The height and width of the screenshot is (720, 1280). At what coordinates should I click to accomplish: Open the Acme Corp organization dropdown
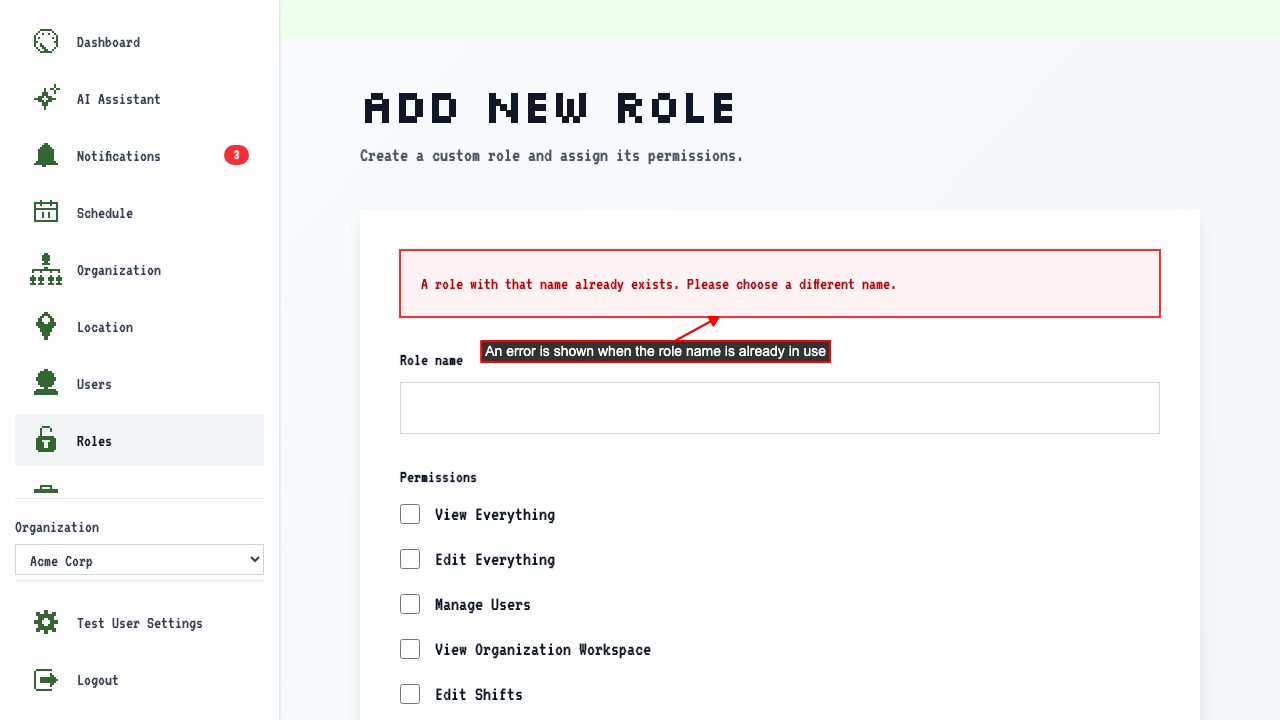pyautogui.click(x=139, y=560)
